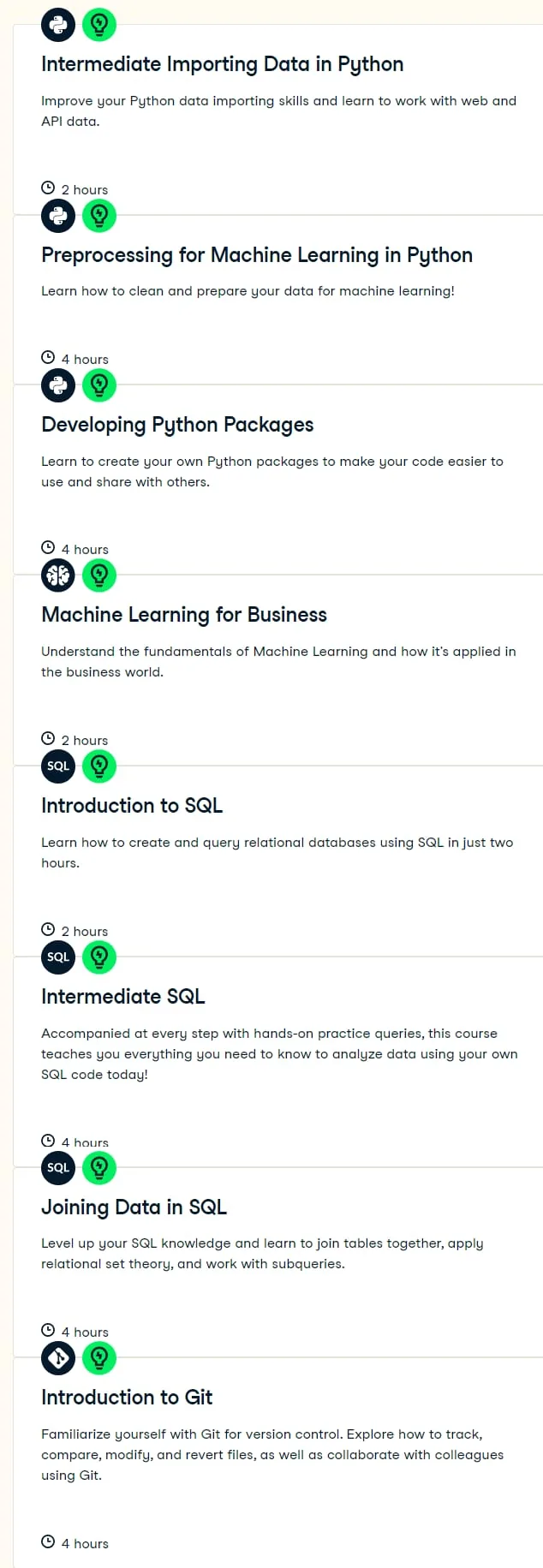The image size is (543, 1568).
Task: Open Joining Data in SQL course
Action: (x=134, y=1207)
